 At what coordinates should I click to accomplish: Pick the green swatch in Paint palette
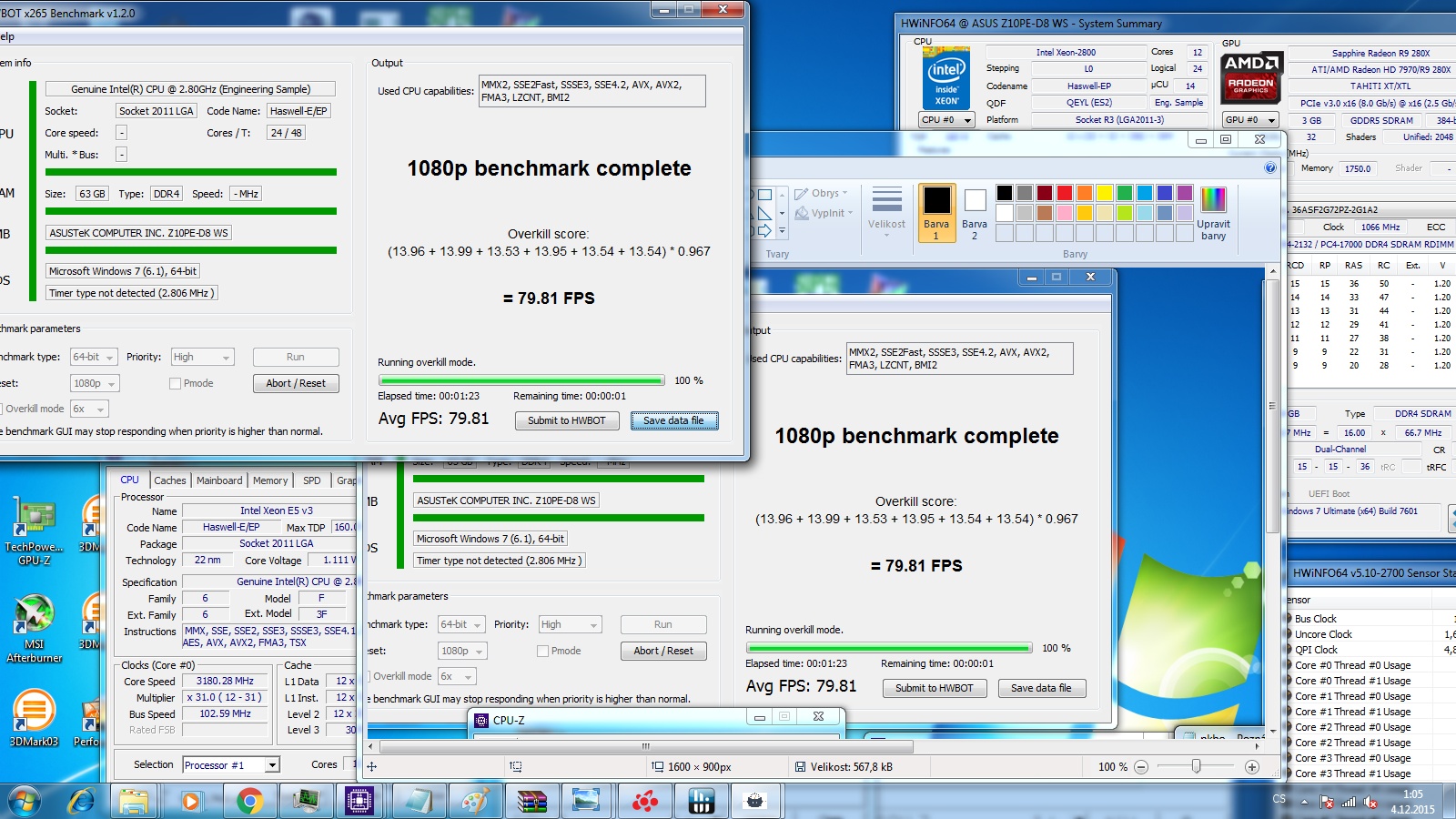coord(1124,193)
